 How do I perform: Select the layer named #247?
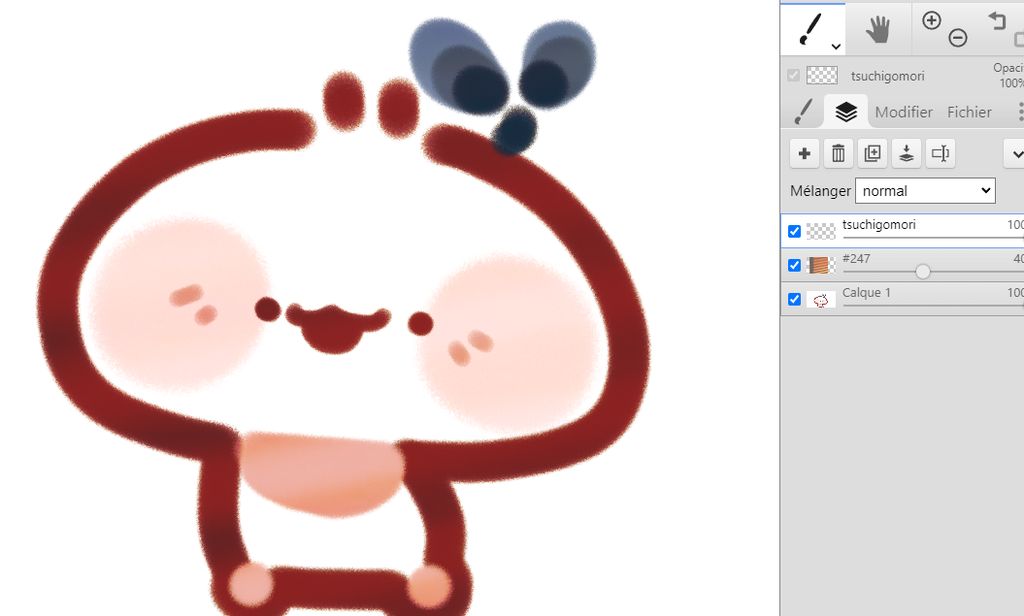[x=856, y=259]
